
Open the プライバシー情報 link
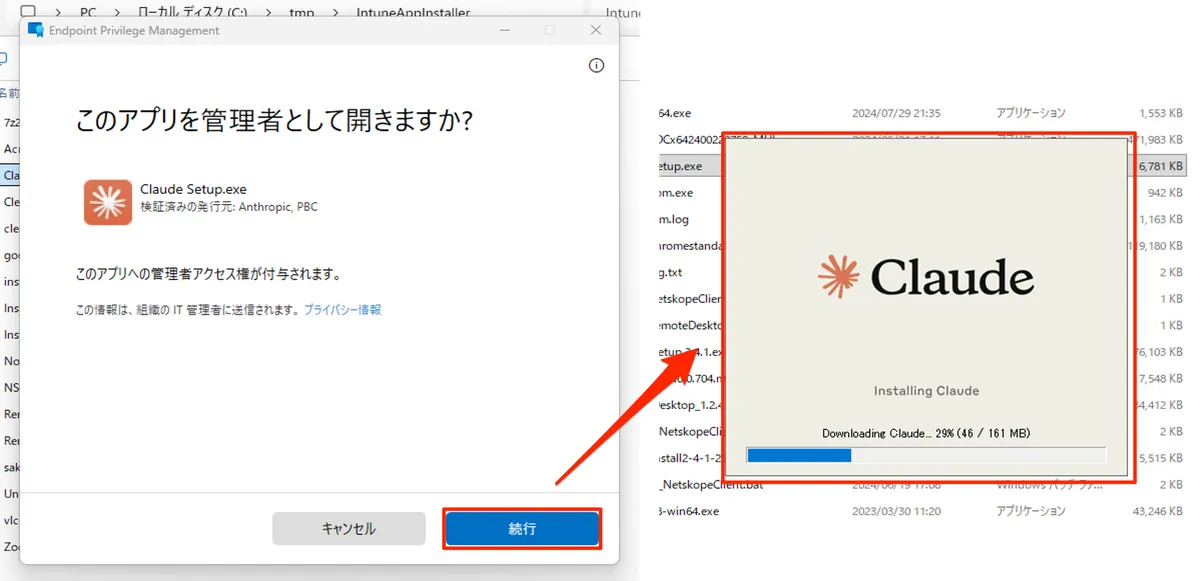[342, 310]
